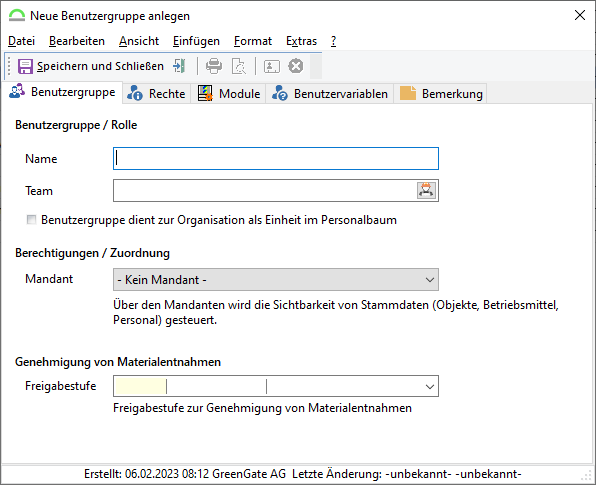Viewport: 596px width, 485px height.
Task: Click the Speichern und Schließen save icon
Action: (25, 66)
